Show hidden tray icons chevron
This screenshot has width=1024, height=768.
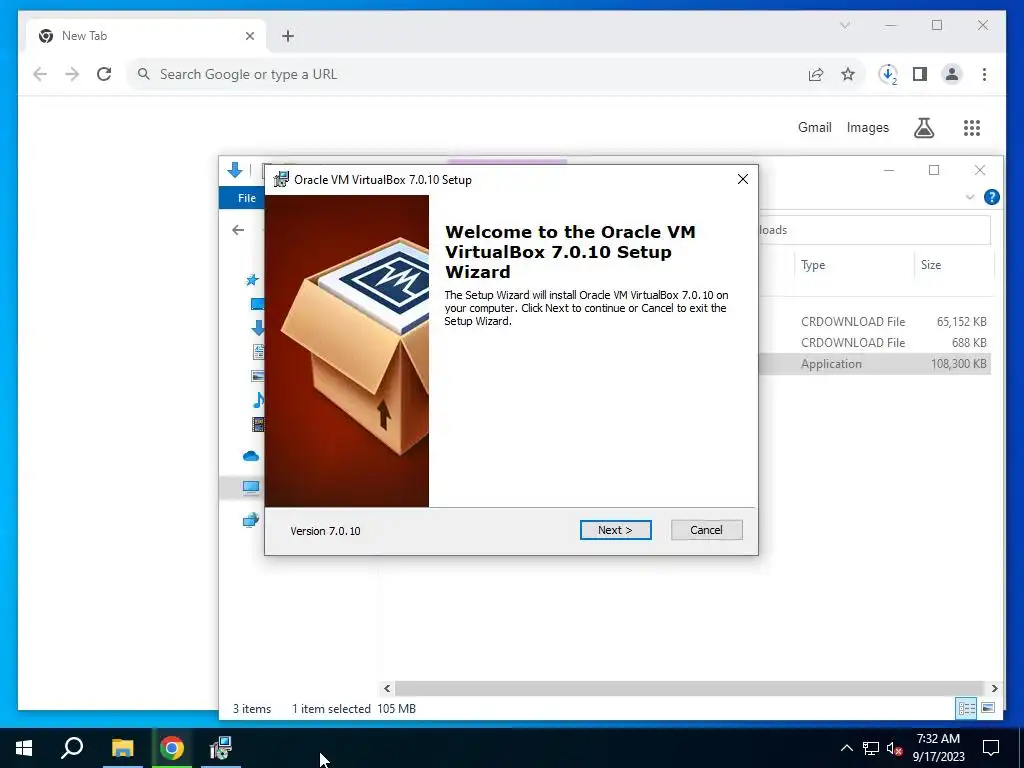(x=846, y=748)
